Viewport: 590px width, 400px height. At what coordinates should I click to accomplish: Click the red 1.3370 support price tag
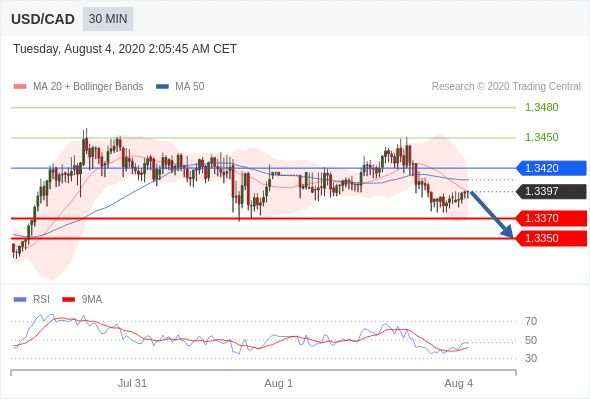[551, 218]
